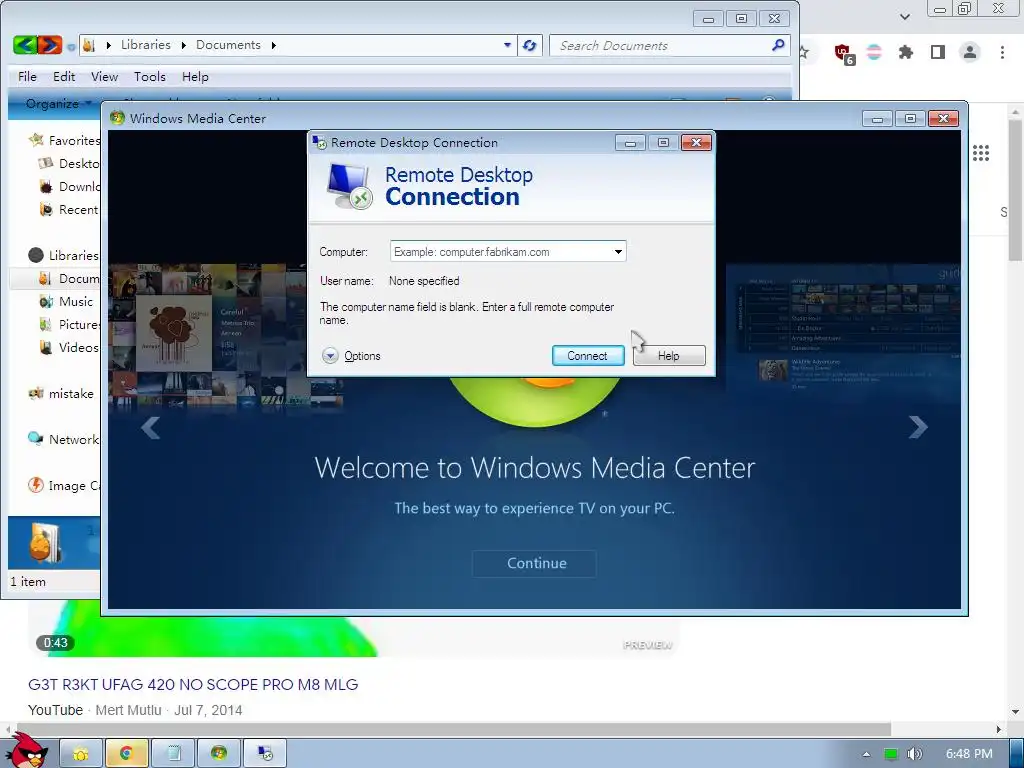
Task: Select Desktop under Favorites
Action: 69,163
